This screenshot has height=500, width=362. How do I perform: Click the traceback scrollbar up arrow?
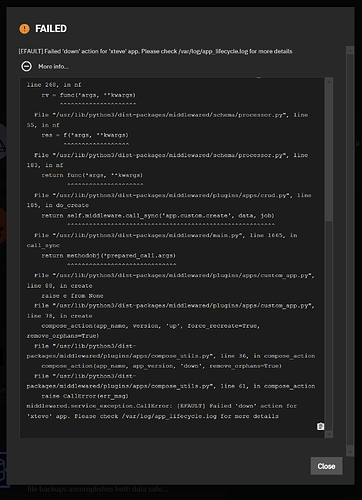329,81
